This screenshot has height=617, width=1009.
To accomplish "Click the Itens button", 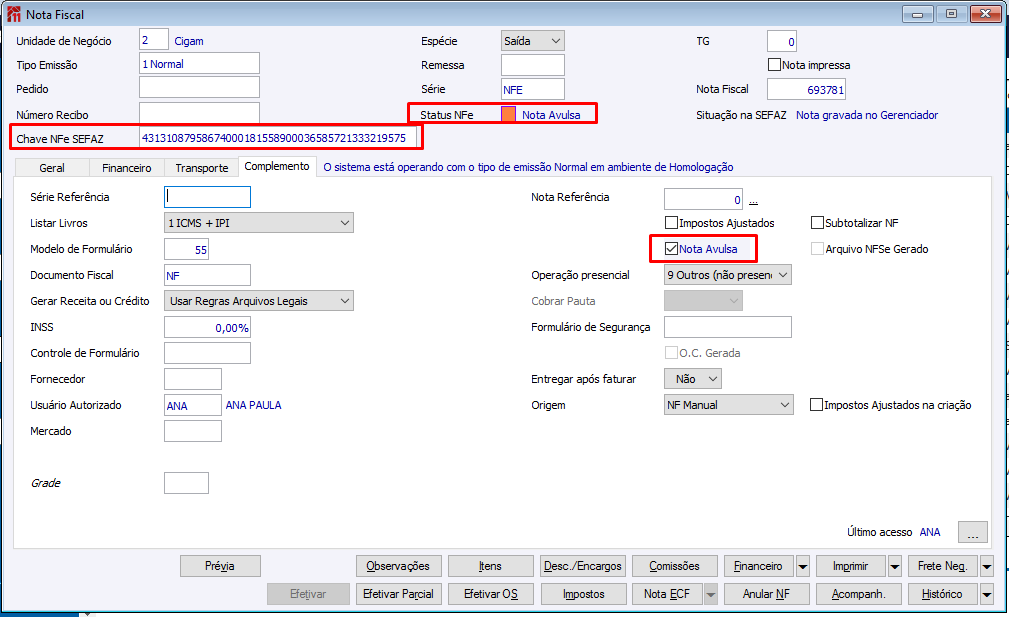I will tap(490, 566).
